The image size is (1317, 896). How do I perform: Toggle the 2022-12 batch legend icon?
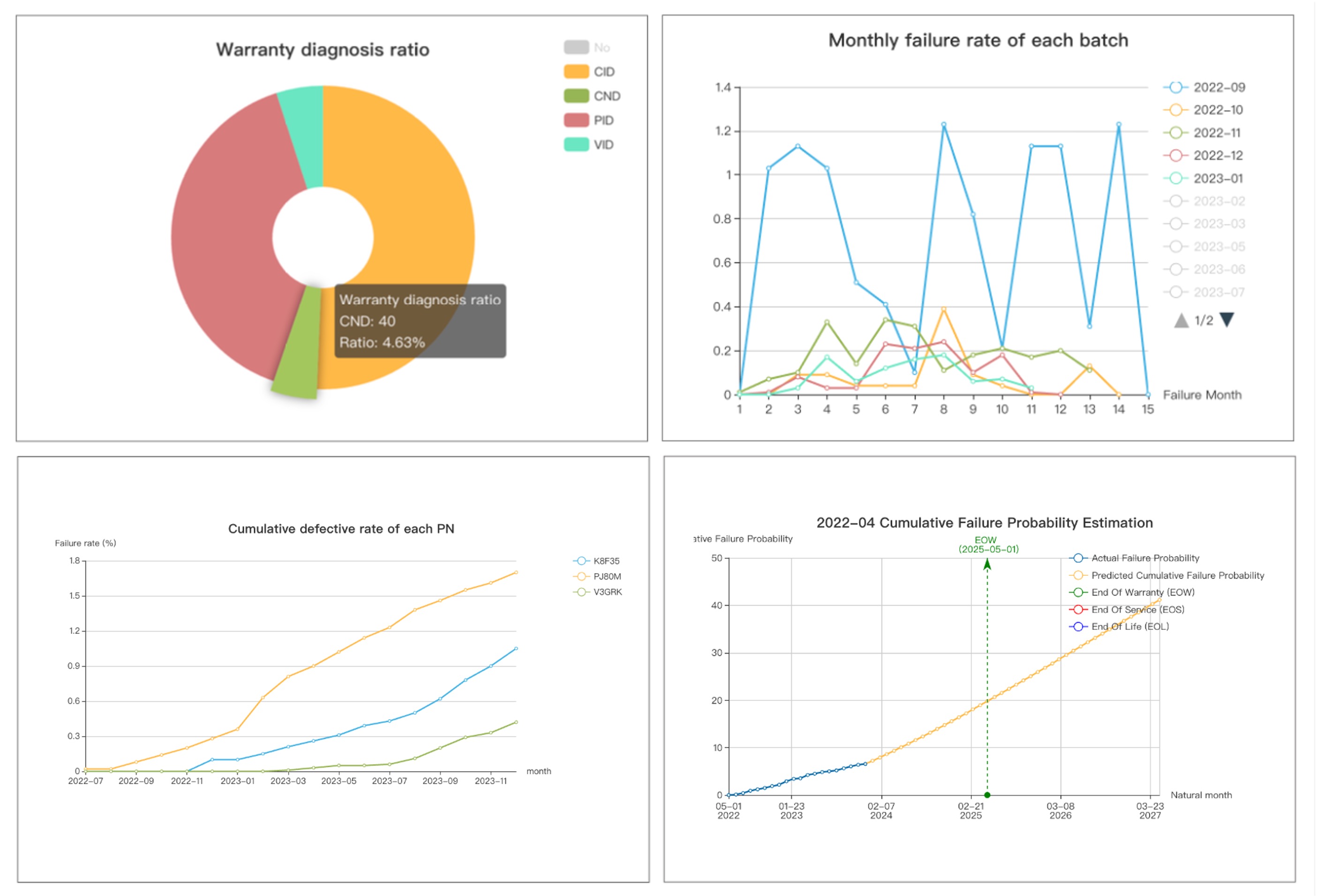click(1176, 155)
